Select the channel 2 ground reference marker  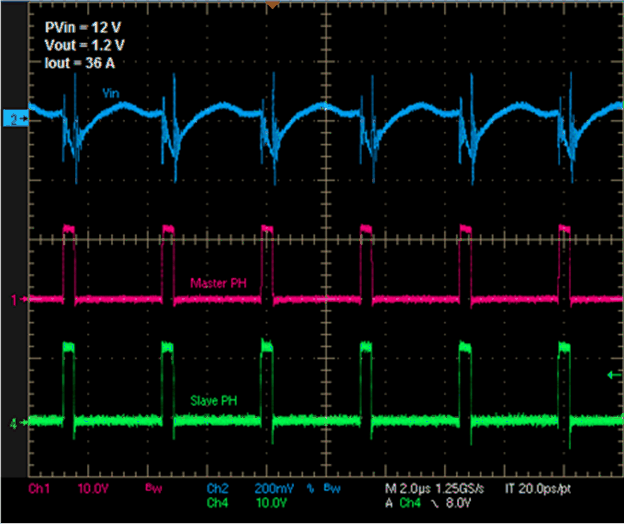click(15, 119)
